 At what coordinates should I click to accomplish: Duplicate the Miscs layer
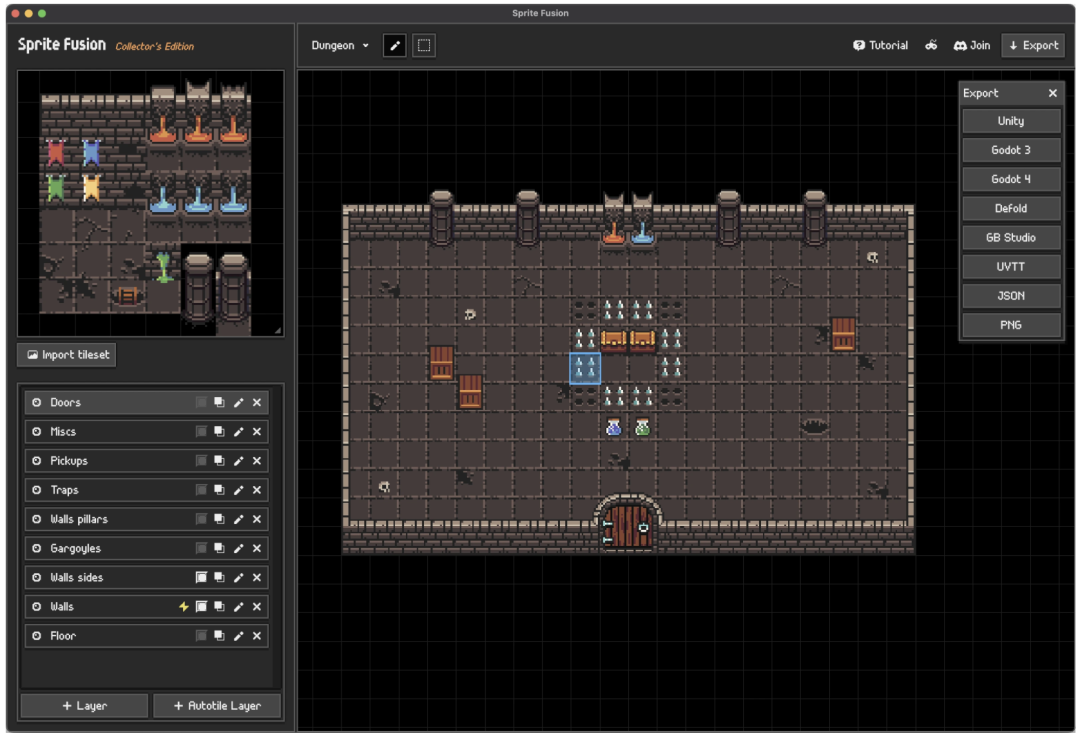219,432
